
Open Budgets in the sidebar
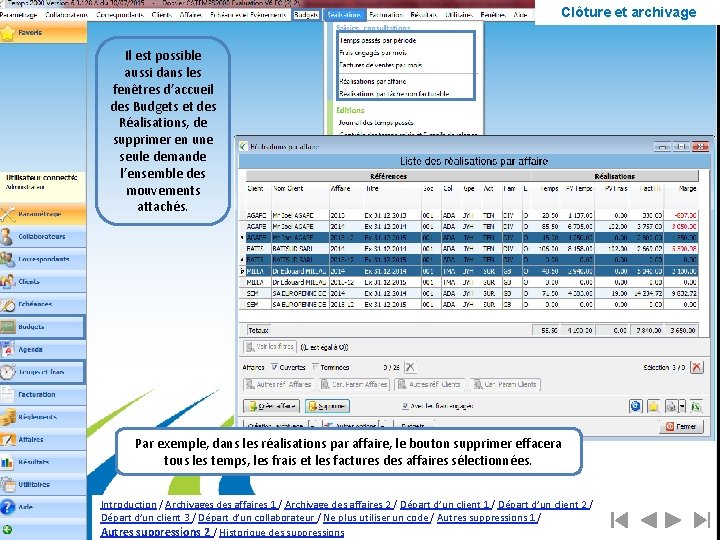(43, 327)
